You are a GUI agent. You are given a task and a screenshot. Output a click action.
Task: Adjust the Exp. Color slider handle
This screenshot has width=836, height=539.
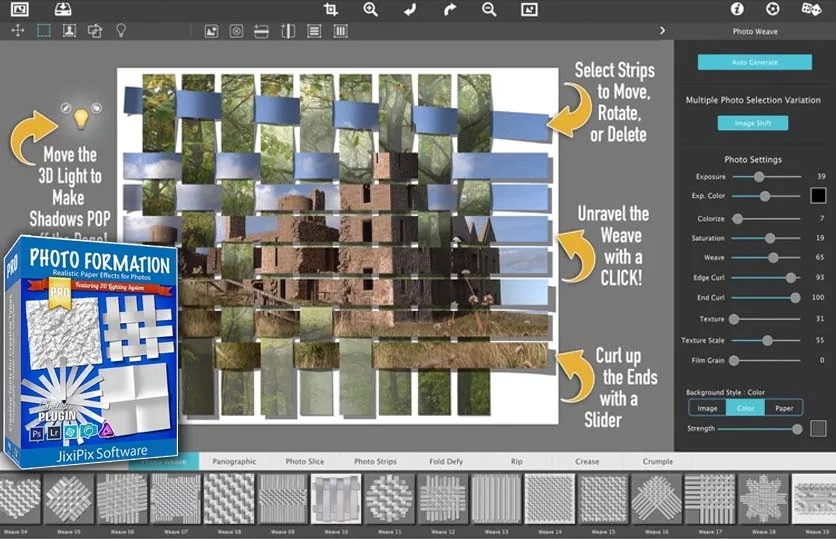click(765, 196)
